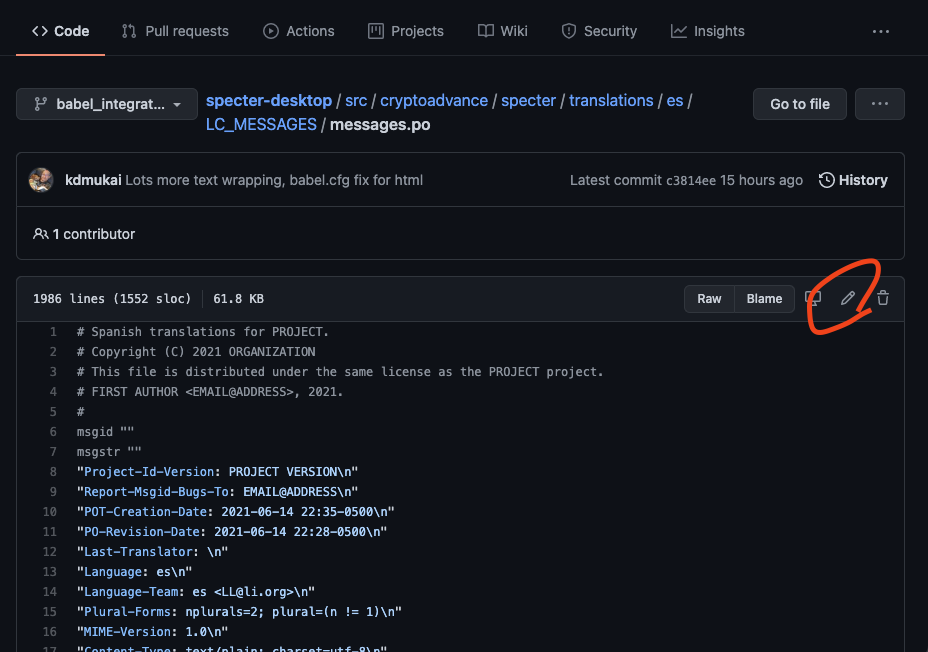
Task: Open the Pull requests tab
Action: pyautogui.click(x=175, y=31)
